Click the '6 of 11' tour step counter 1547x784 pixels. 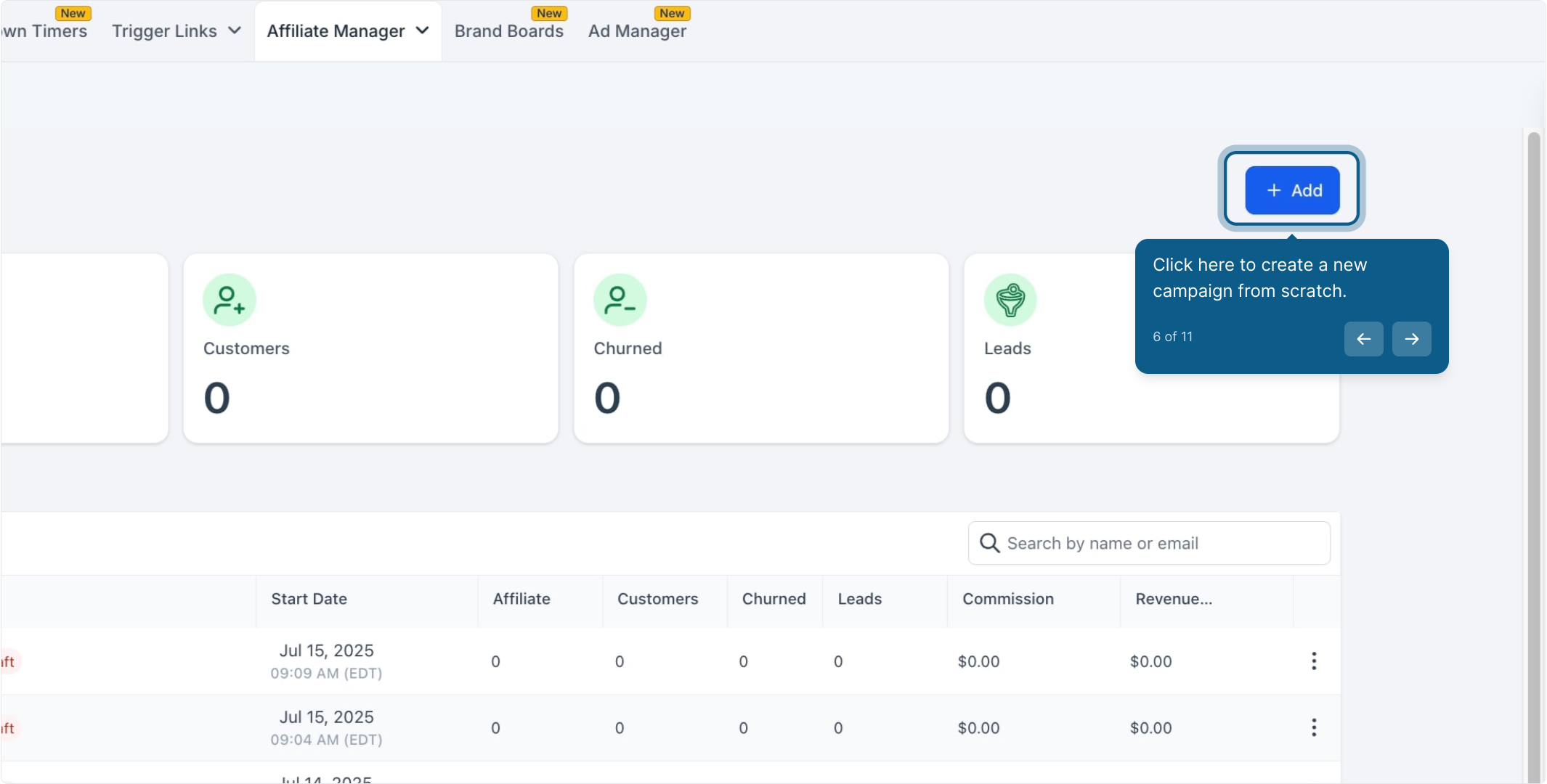click(1172, 337)
